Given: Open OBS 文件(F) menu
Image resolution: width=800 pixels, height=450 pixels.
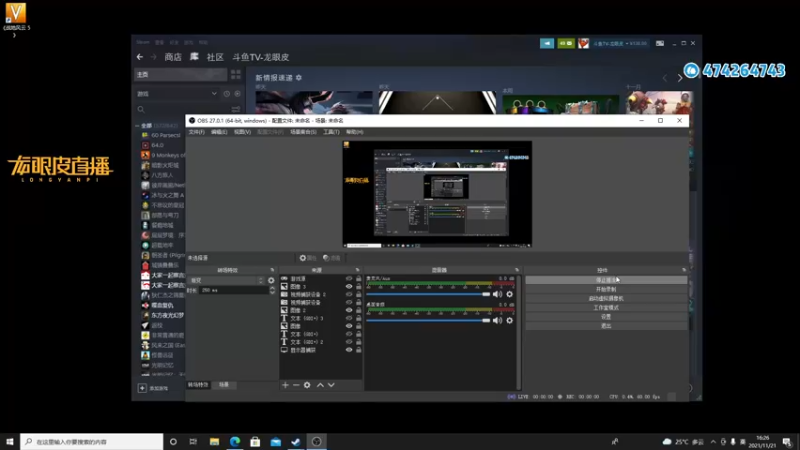Looking at the screenshot, I should 196,132.
